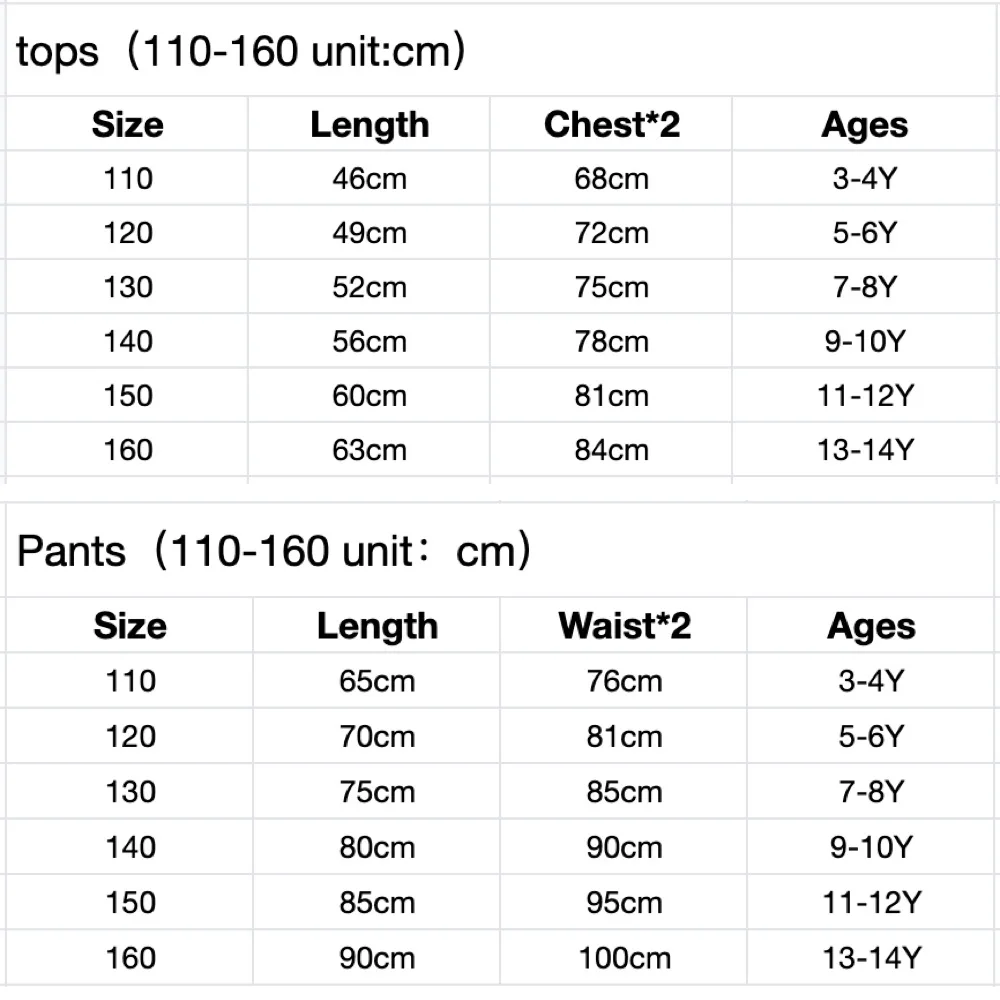Click the 90cm pants length cell
This screenshot has width=1000, height=1000.
coord(377,957)
